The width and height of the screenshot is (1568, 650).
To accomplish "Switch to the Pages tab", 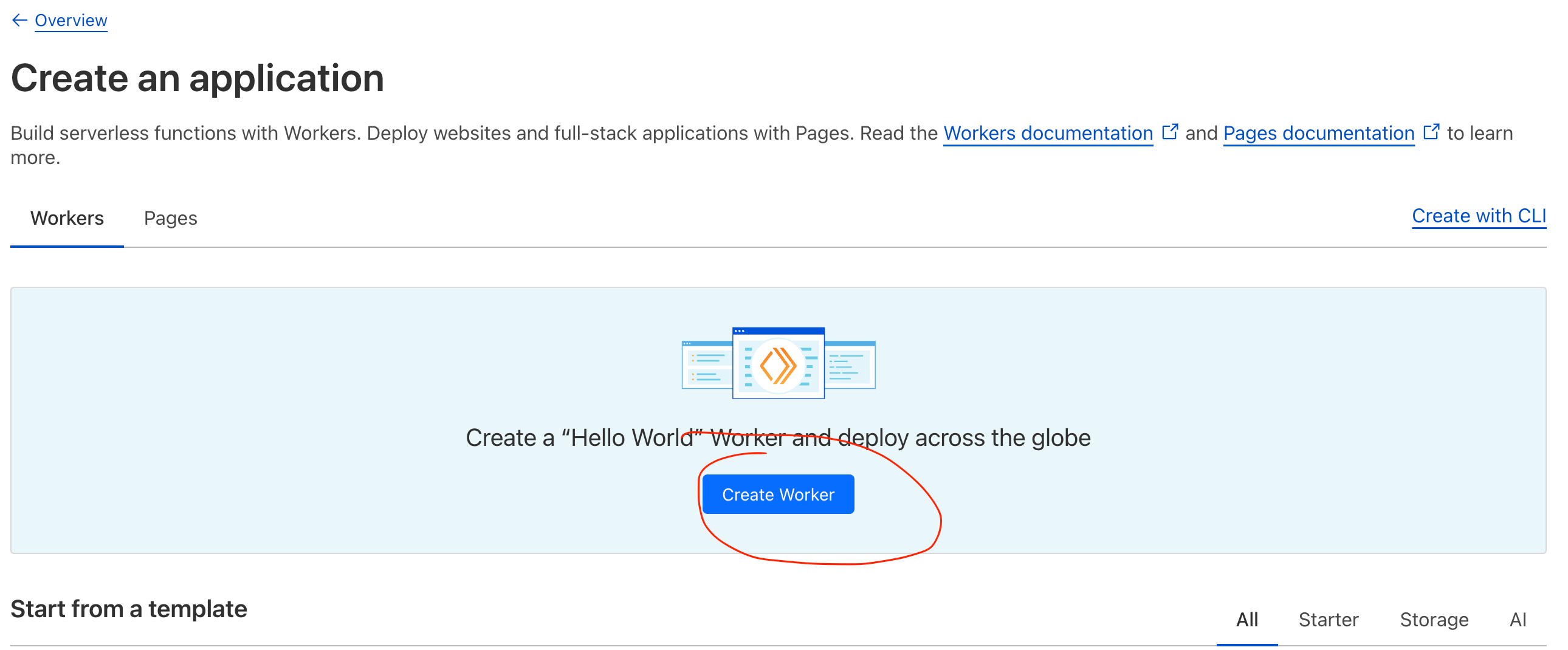I will 170,218.
